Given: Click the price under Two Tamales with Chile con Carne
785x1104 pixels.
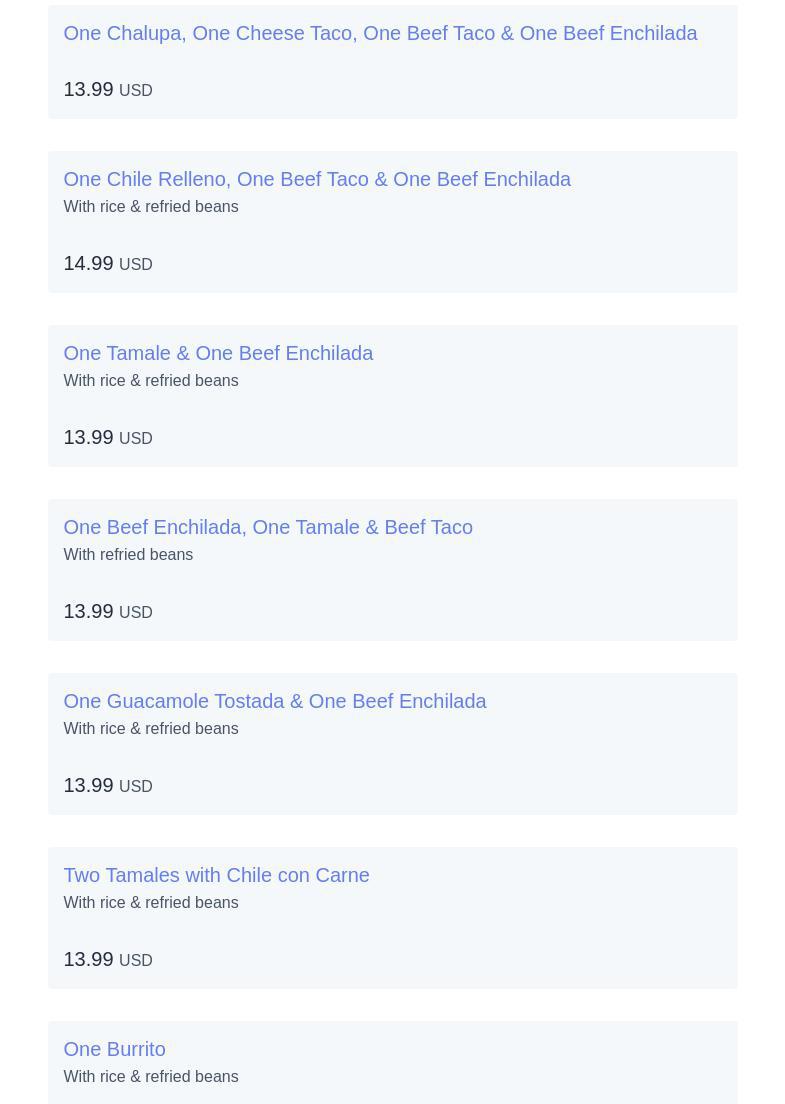Looking at the screenshot, I should pos(108,959).
